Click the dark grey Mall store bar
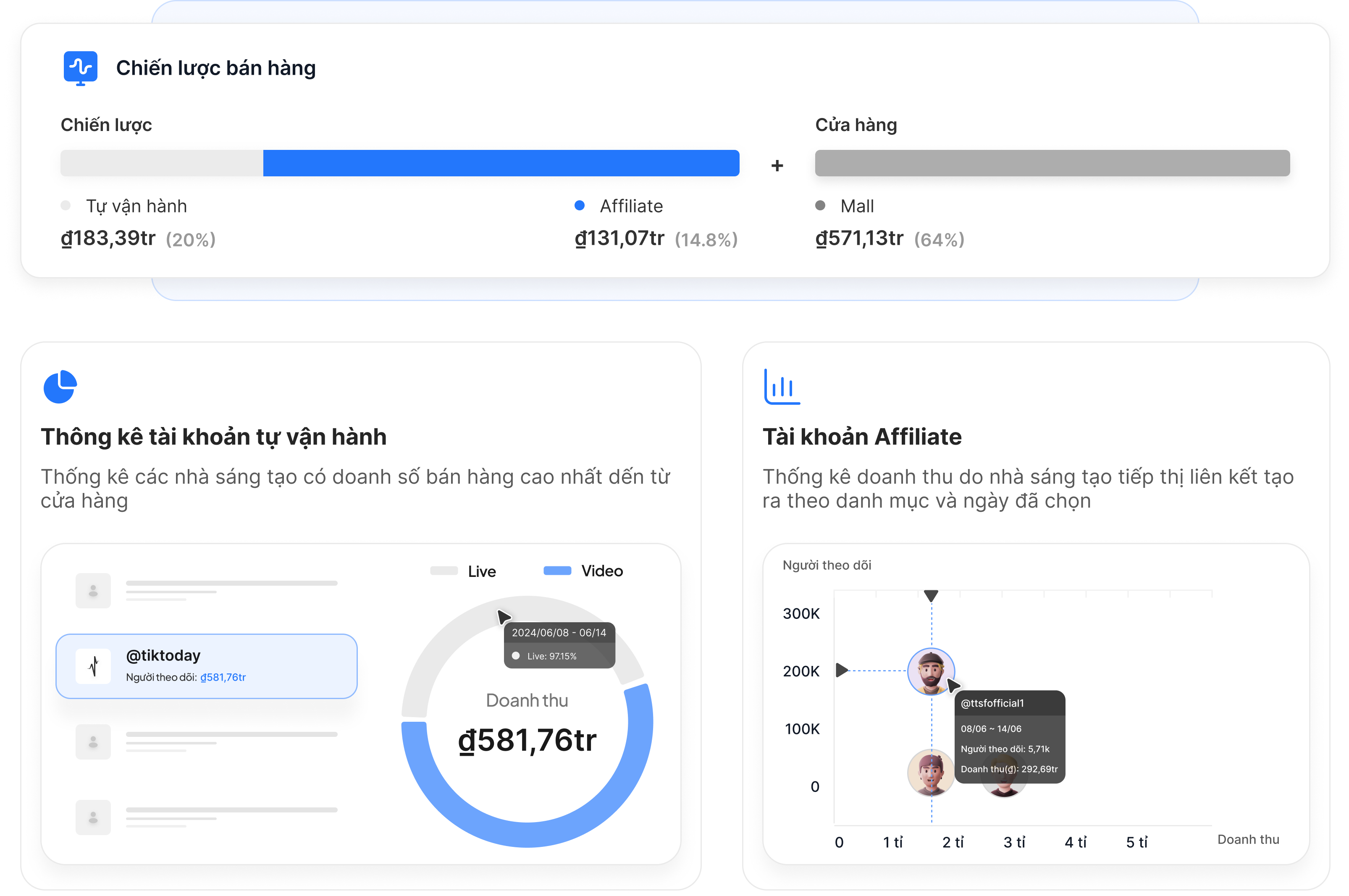The image size is (1349, 896). 1052,163
